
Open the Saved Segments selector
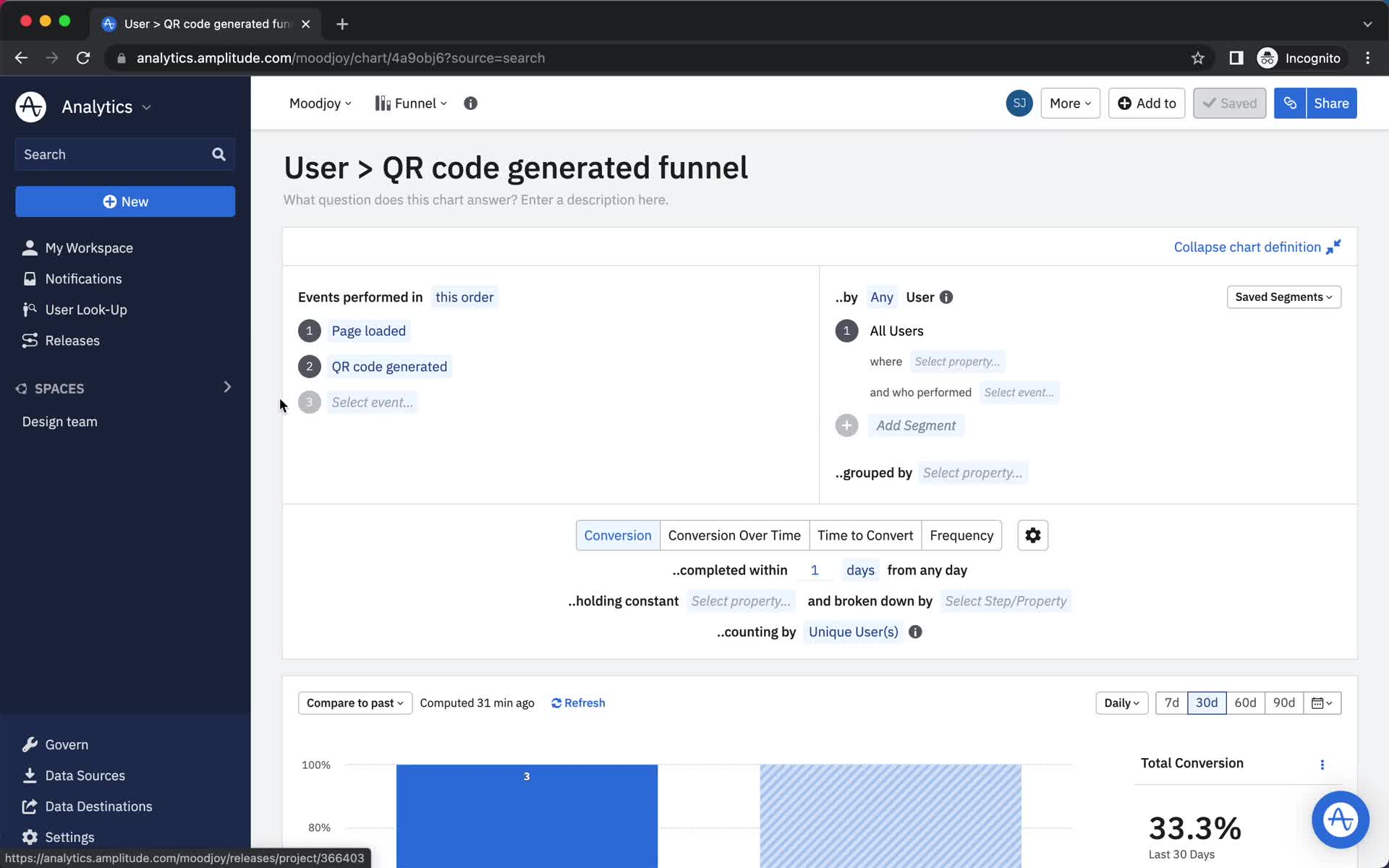click(1283, 297)
